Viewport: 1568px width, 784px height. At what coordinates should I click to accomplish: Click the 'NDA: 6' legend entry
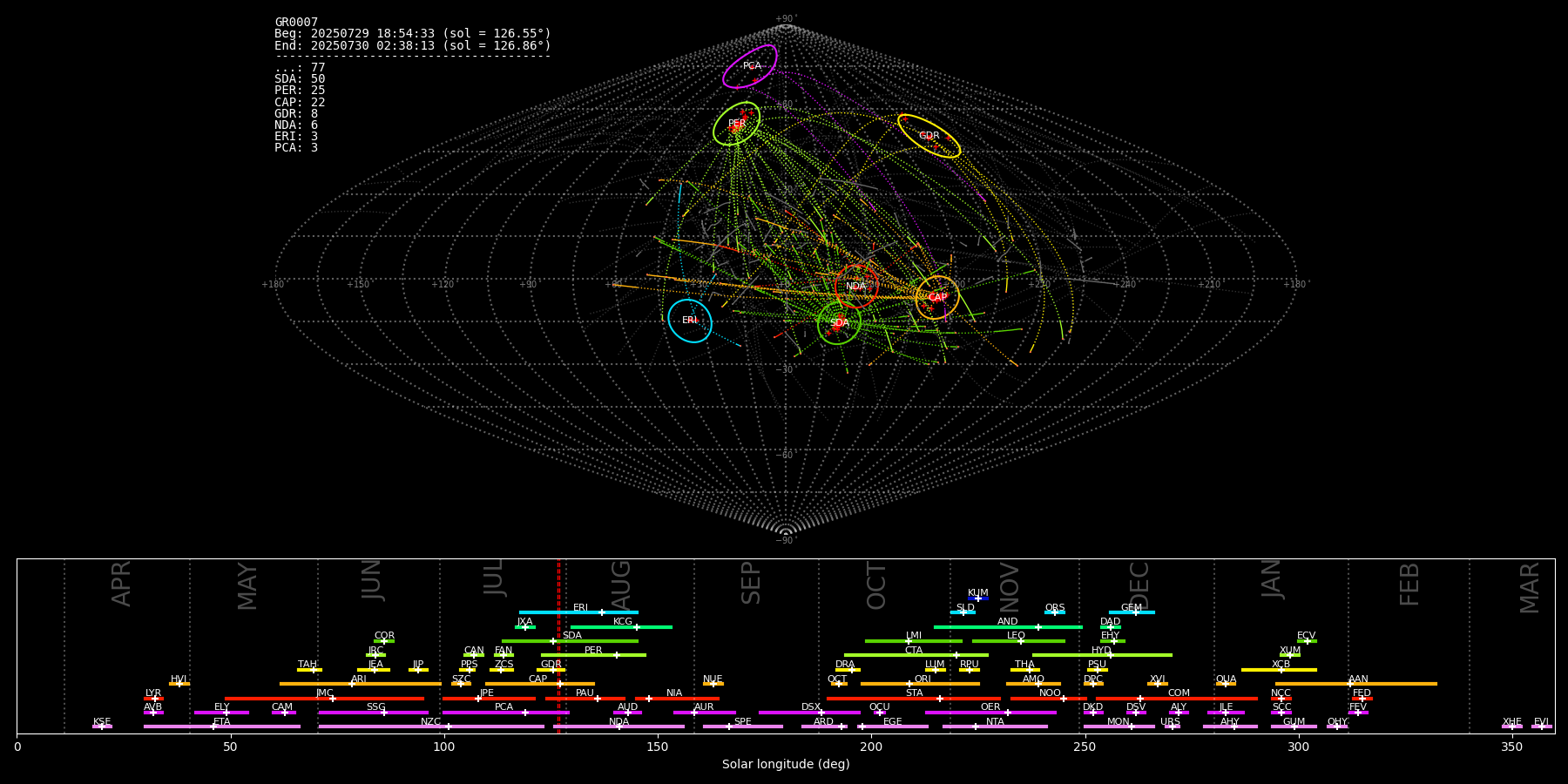(x=296, y=125)
